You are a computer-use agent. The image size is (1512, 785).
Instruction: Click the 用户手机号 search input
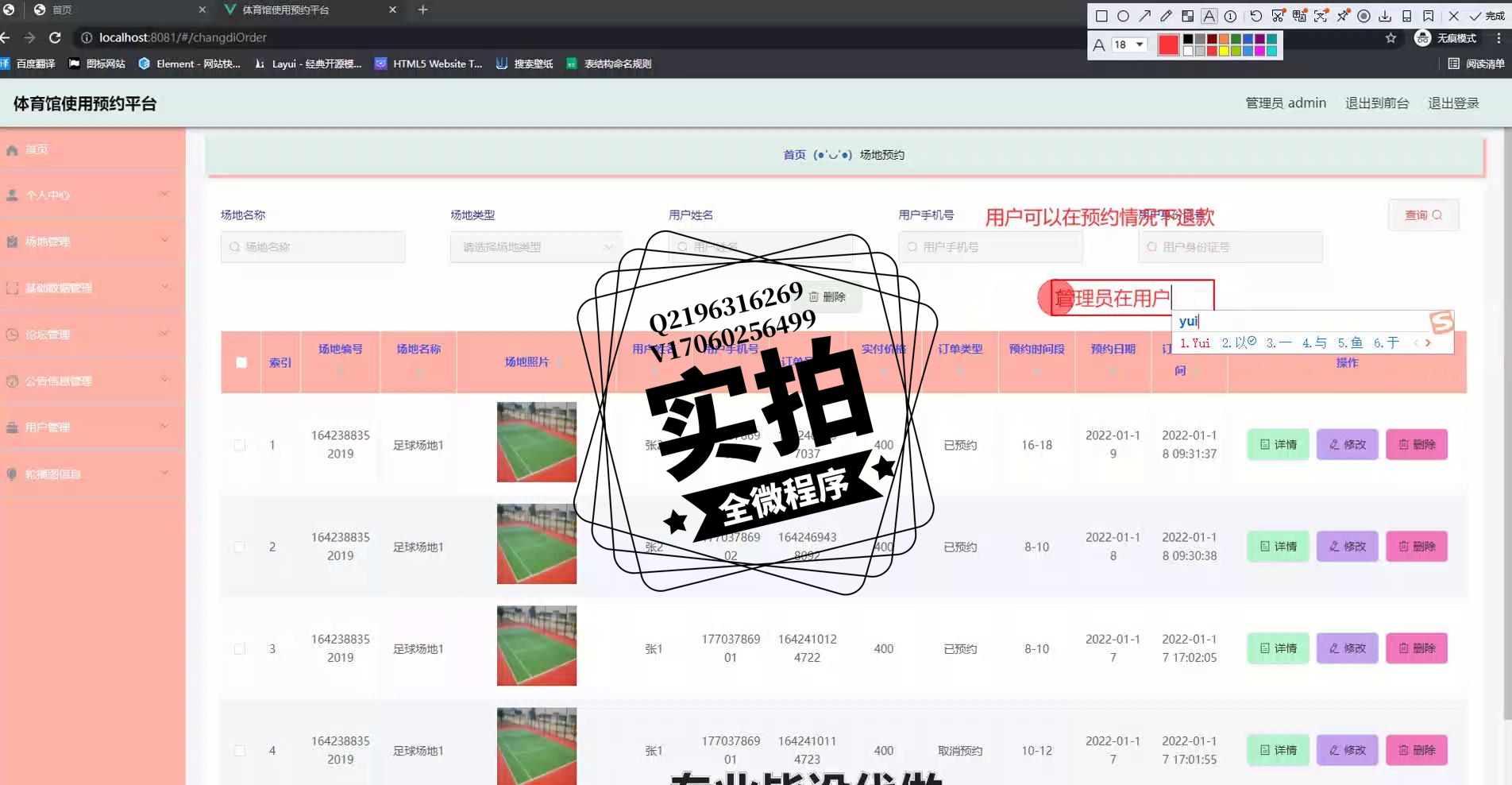tap(990, 247)
